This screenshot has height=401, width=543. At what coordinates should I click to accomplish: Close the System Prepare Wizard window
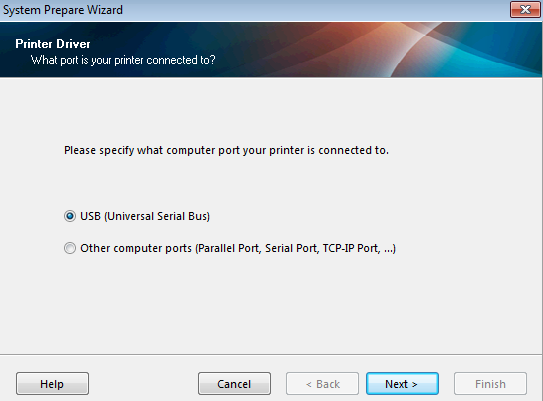click(x=525, y=10)
